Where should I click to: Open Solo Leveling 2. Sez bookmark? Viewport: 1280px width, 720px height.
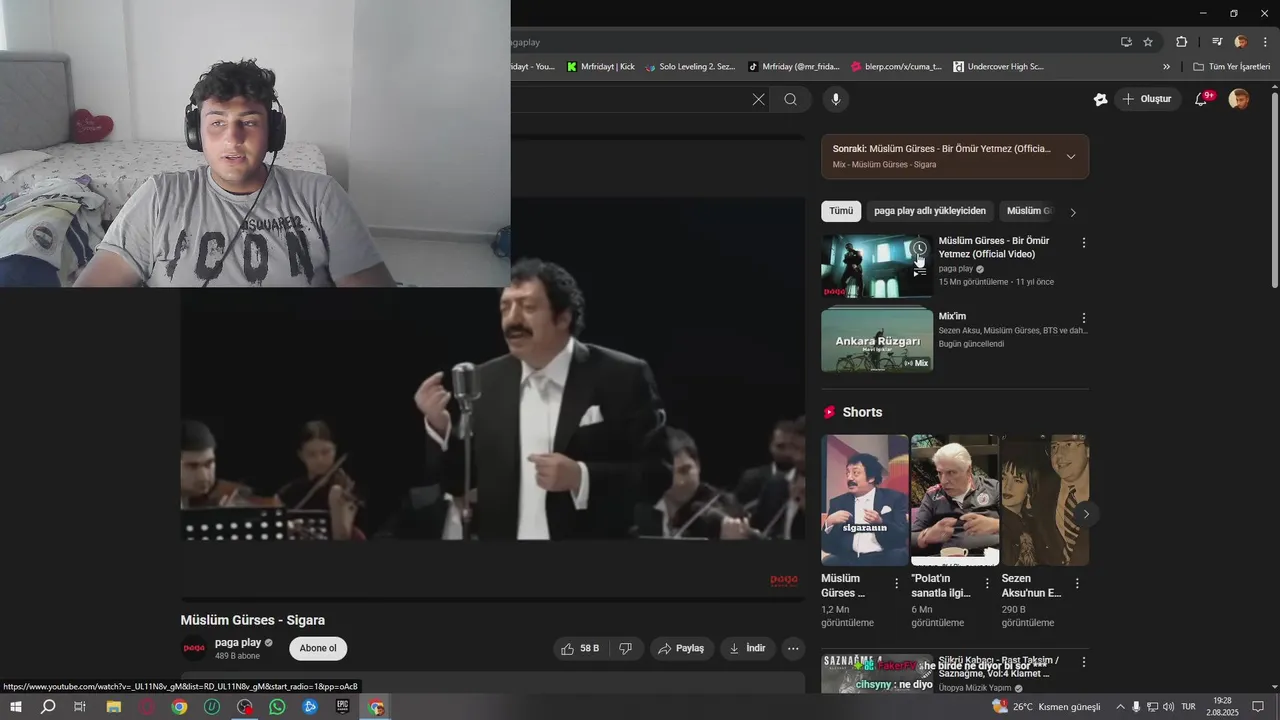(x=690, y=67)
